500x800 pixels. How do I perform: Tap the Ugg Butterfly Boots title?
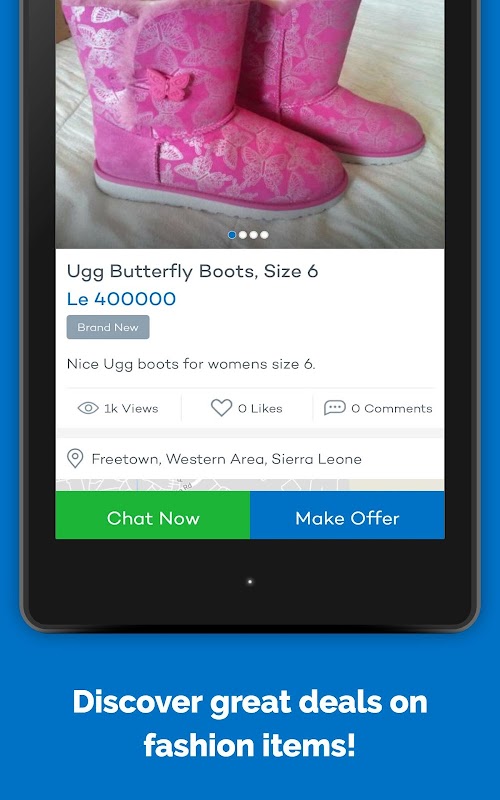point(192,271)
